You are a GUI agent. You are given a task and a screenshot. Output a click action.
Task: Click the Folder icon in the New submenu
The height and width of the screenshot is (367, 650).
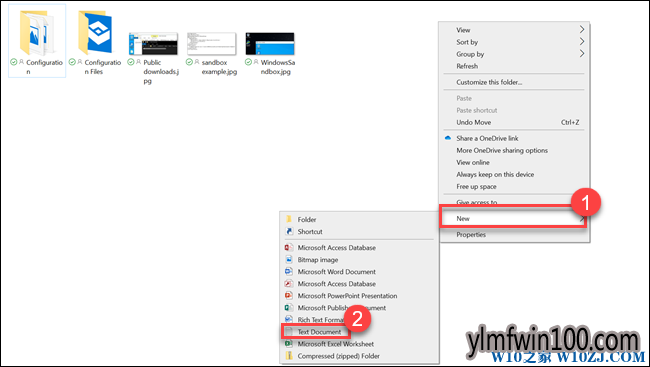click(289, 219)
